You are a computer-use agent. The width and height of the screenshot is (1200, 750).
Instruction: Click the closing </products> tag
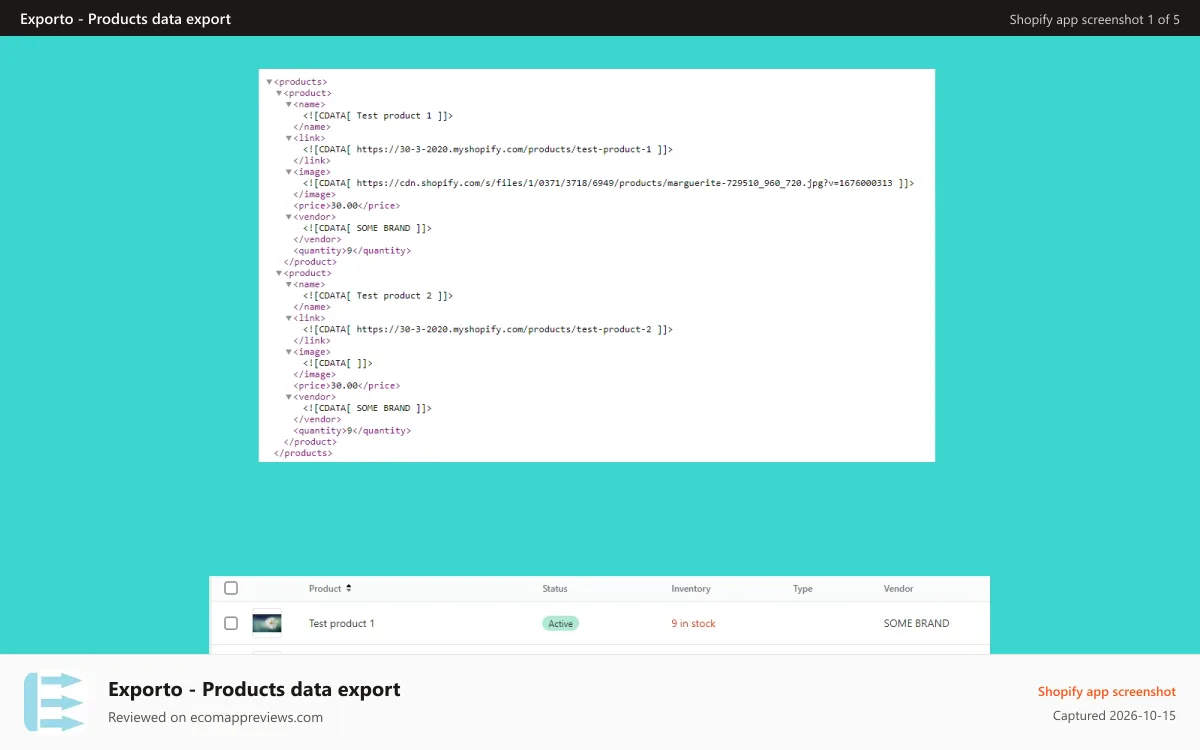click(x=303, y=453)
